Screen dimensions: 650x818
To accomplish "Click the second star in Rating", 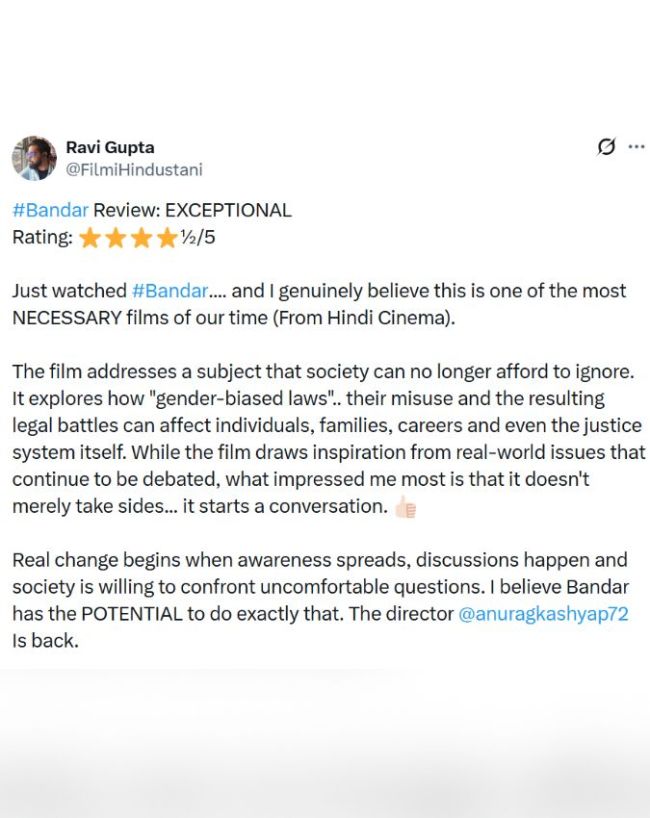I will pos(115,238).
